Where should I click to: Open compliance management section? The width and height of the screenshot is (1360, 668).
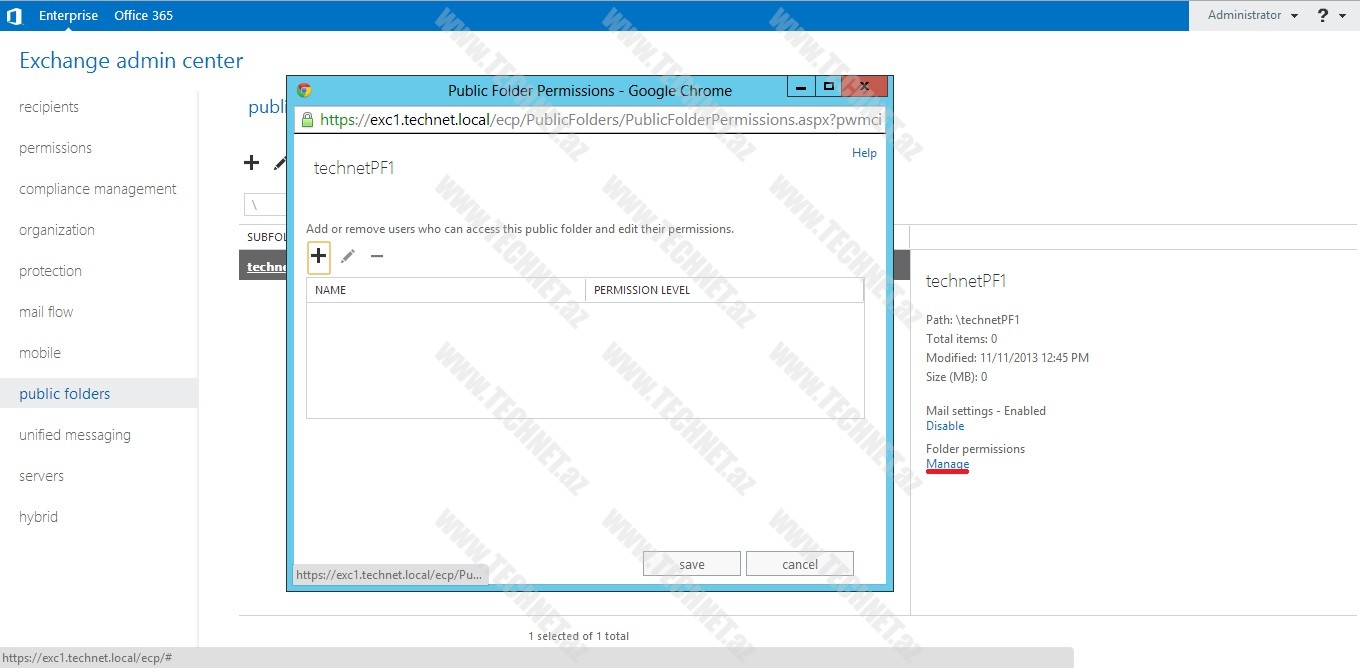click(x=97, y=189)
